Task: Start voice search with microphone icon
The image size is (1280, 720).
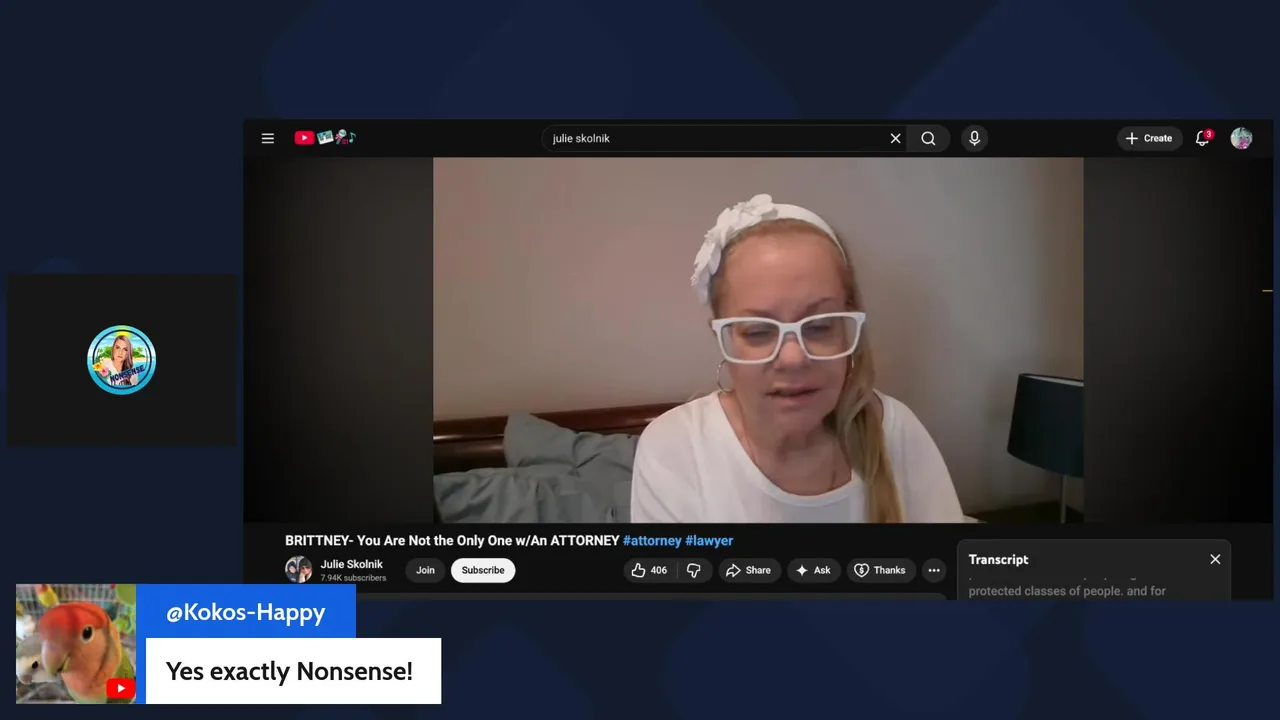Action: tap(974, 139)
